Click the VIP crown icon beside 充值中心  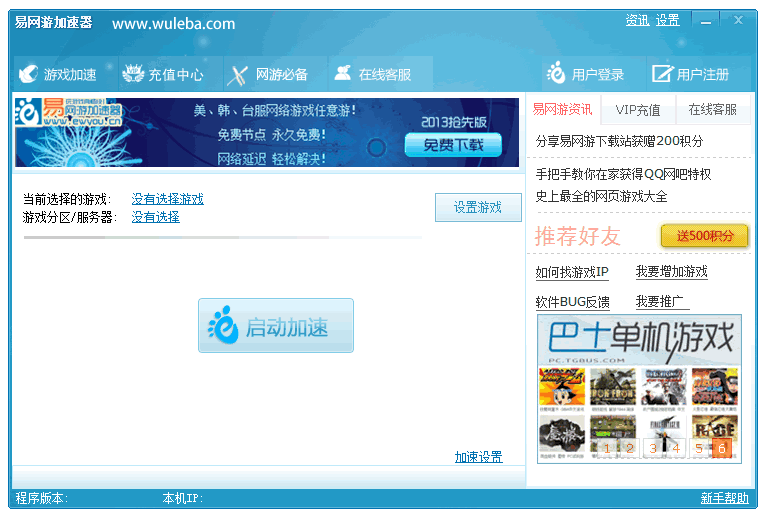click(x=133, y=74)
